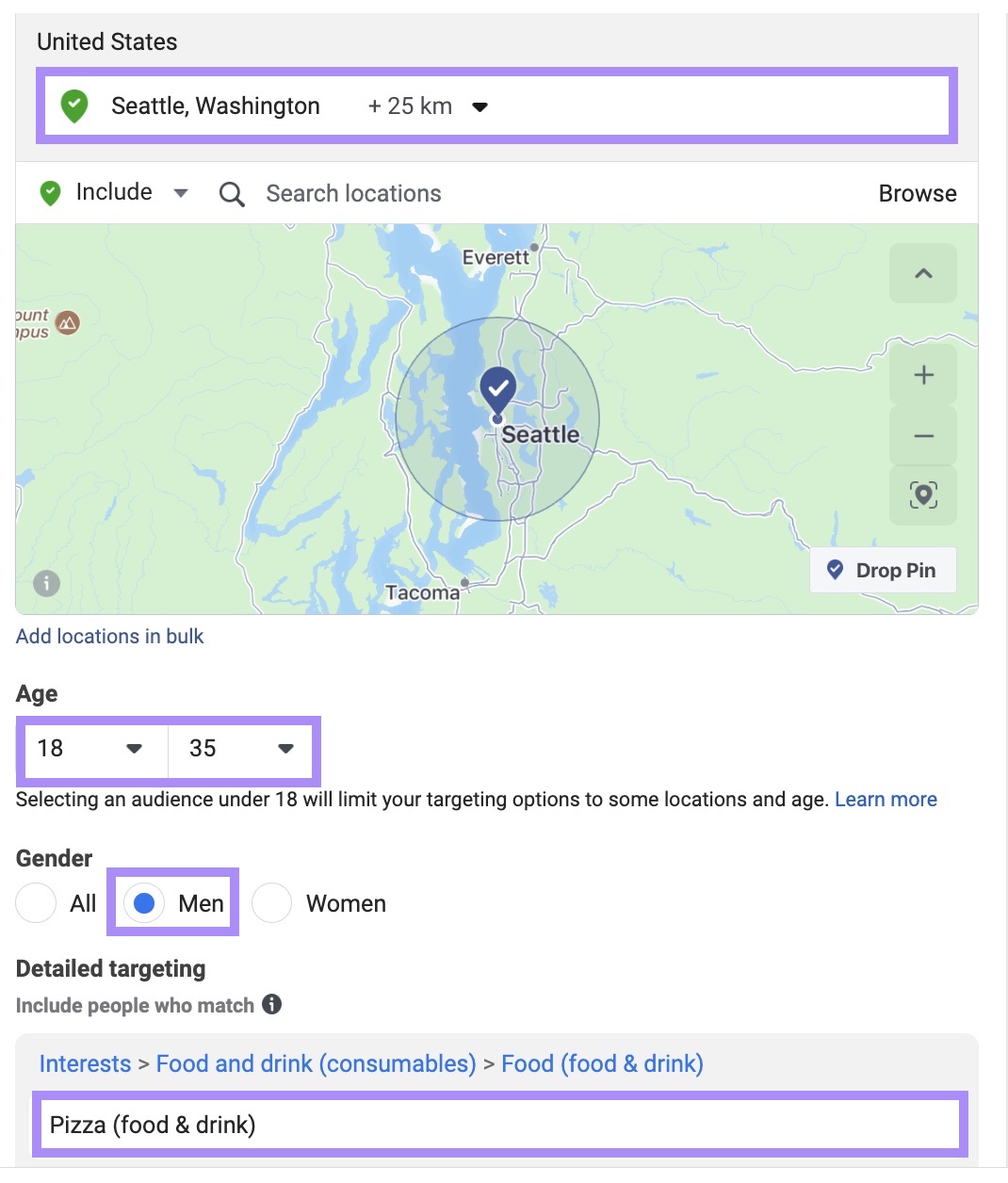Image resolution: width=1008 pixels, height=1183 pixels.
Task: Click the map attribution info icon
Action: tap(46, 584)
